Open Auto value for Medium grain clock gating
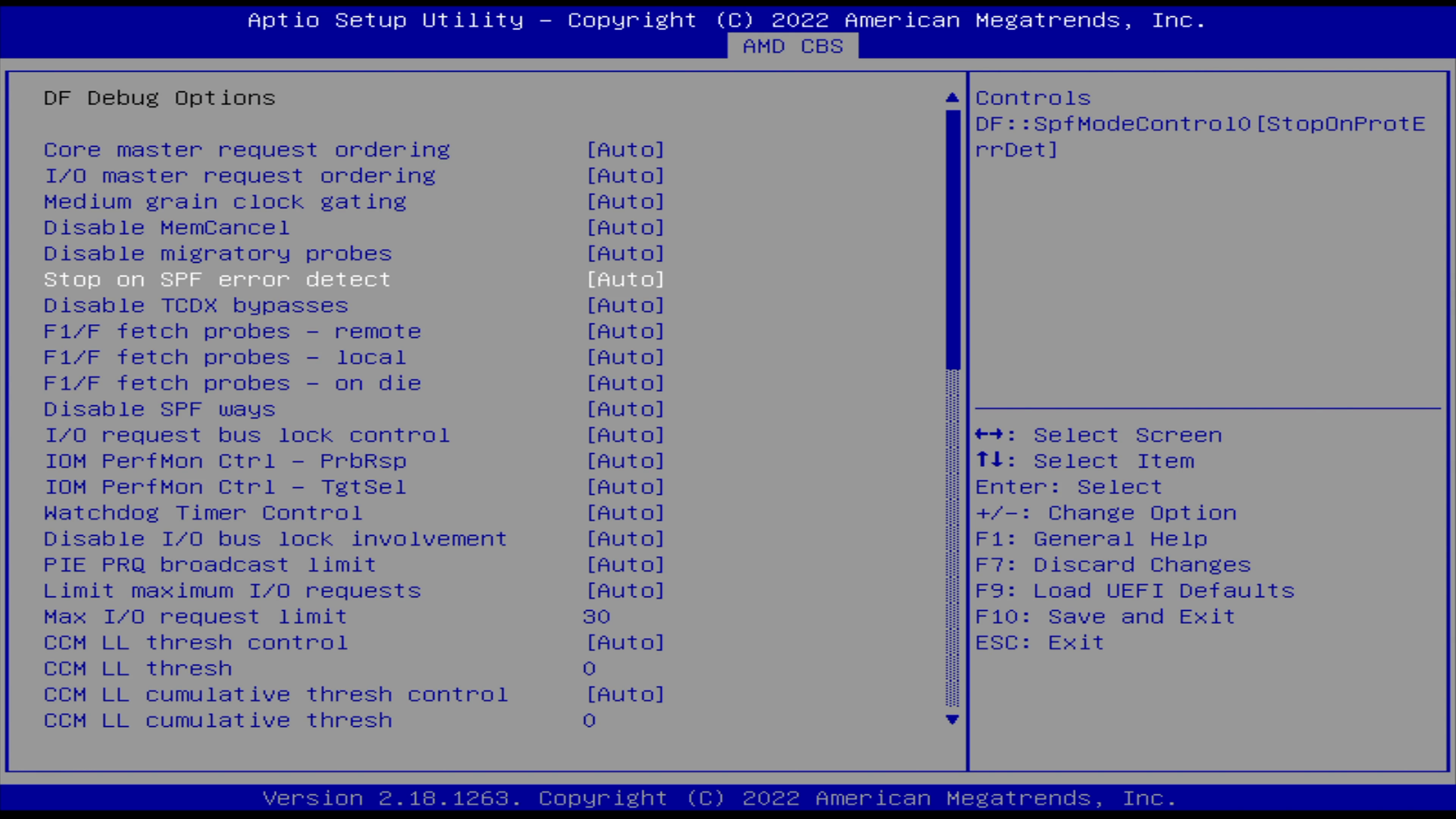Viewport: 1456px width, 819px height. tap(626, 202)
